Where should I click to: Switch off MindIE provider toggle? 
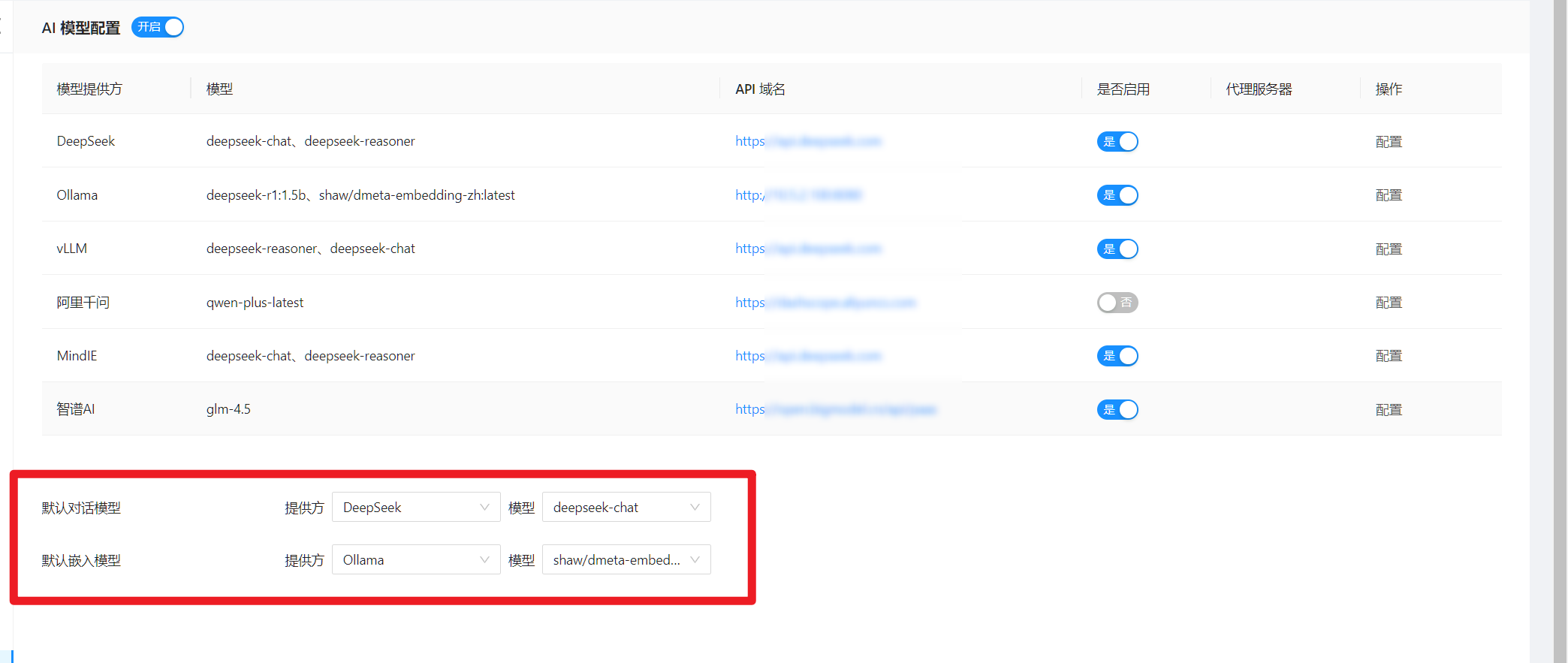coord(1117,356)
